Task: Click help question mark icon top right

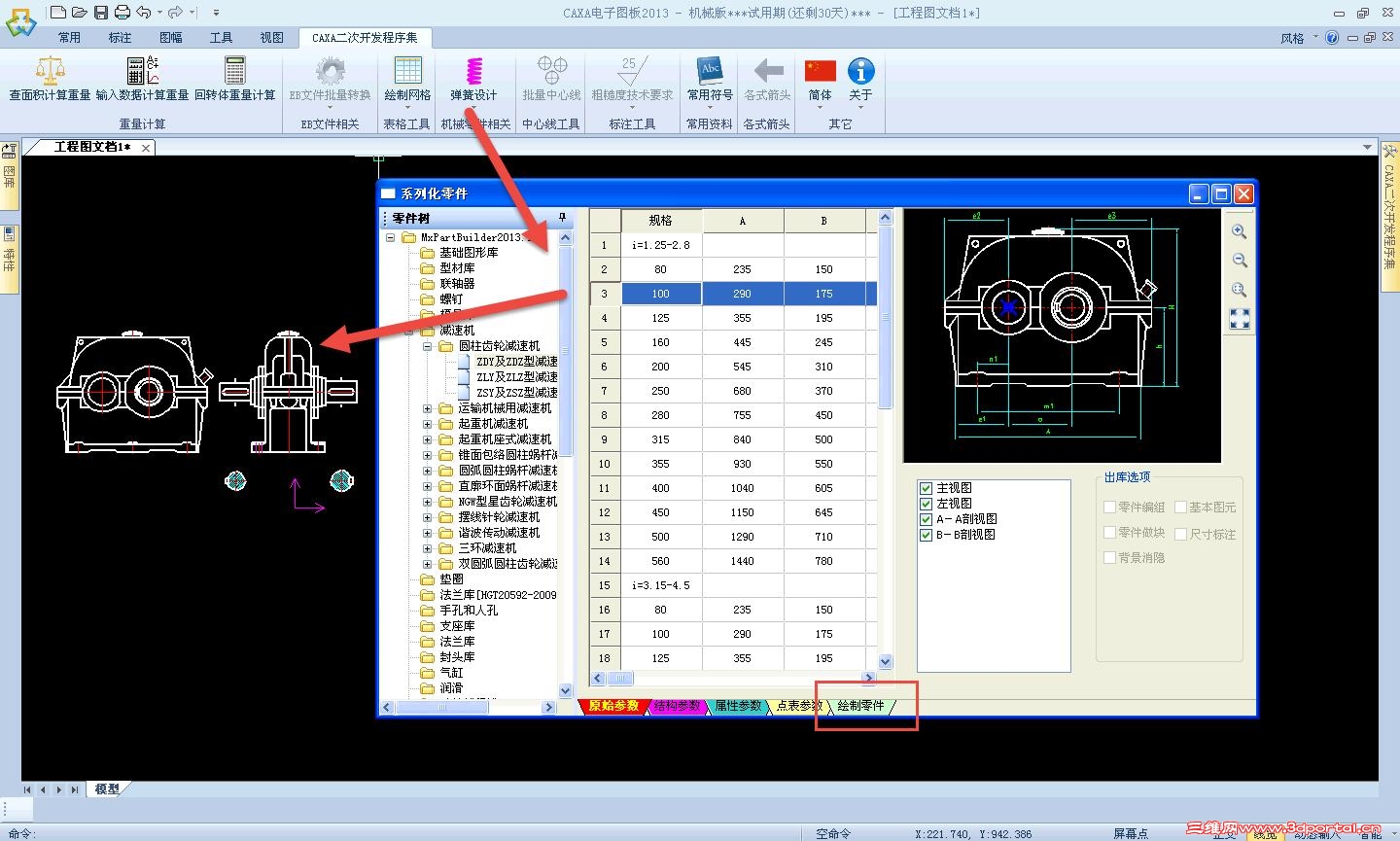Action: coord(1332,38)
